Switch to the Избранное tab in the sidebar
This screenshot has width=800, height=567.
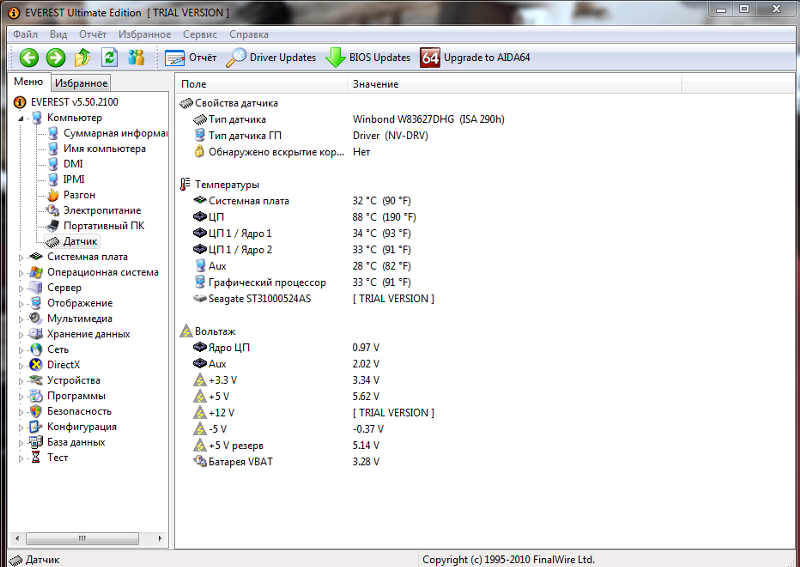pyautogui.click(x=81, y=83)
